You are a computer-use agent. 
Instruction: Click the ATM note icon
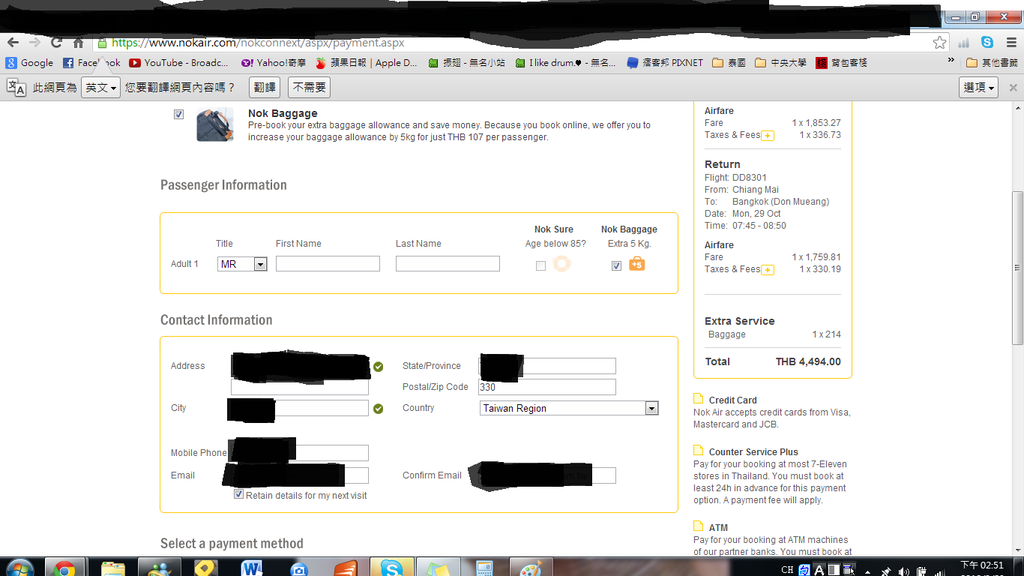[698, 526]
